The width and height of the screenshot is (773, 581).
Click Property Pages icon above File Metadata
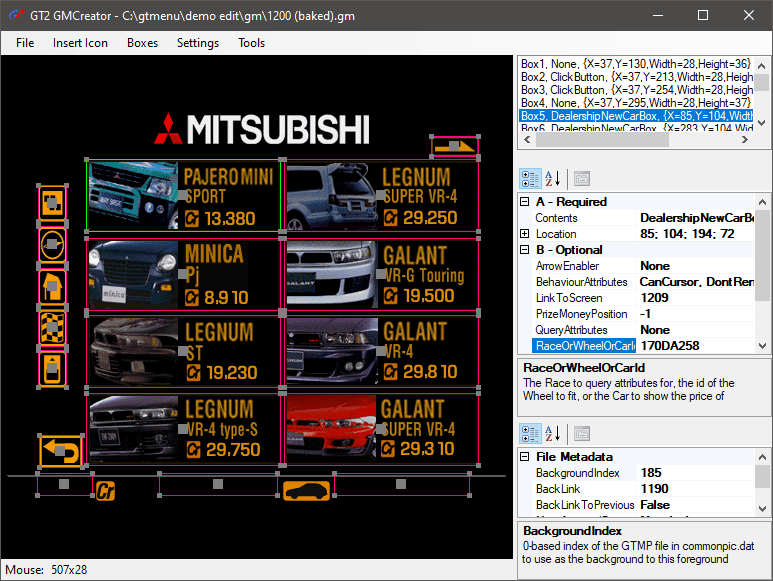click(582, 434)
